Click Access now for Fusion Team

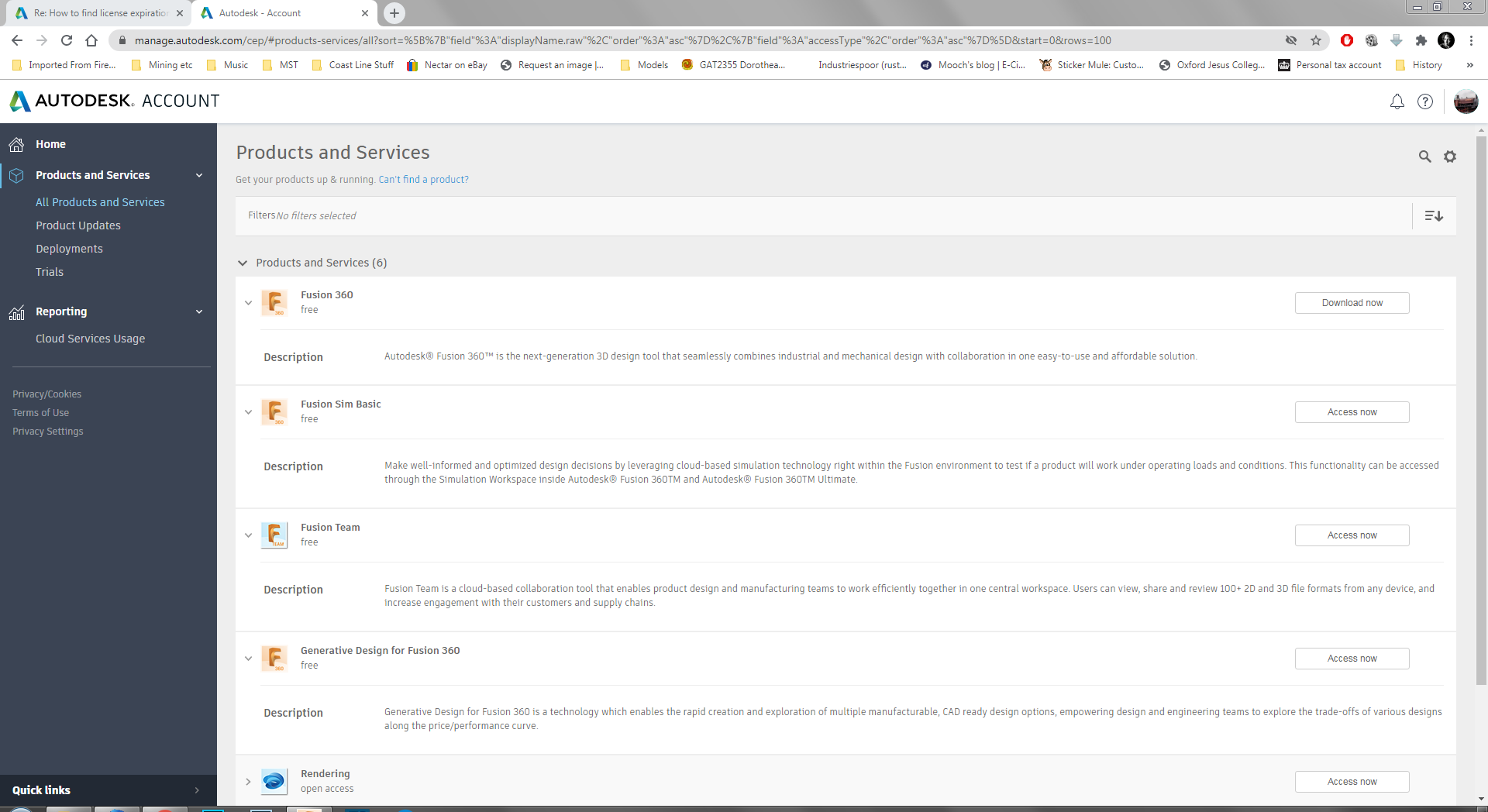[1352, 535]
